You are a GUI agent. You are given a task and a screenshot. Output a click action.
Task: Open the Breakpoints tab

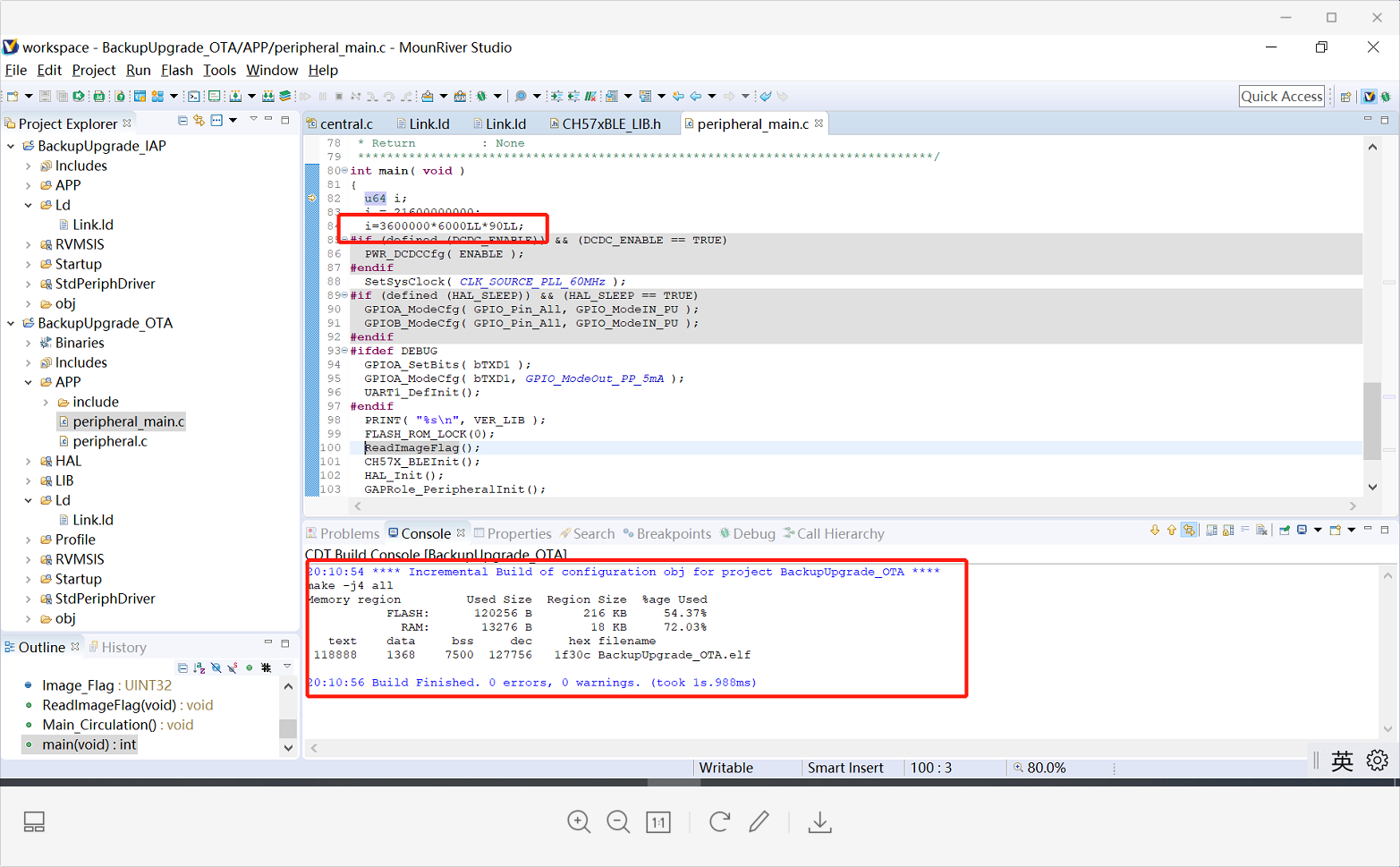[667, 533]
